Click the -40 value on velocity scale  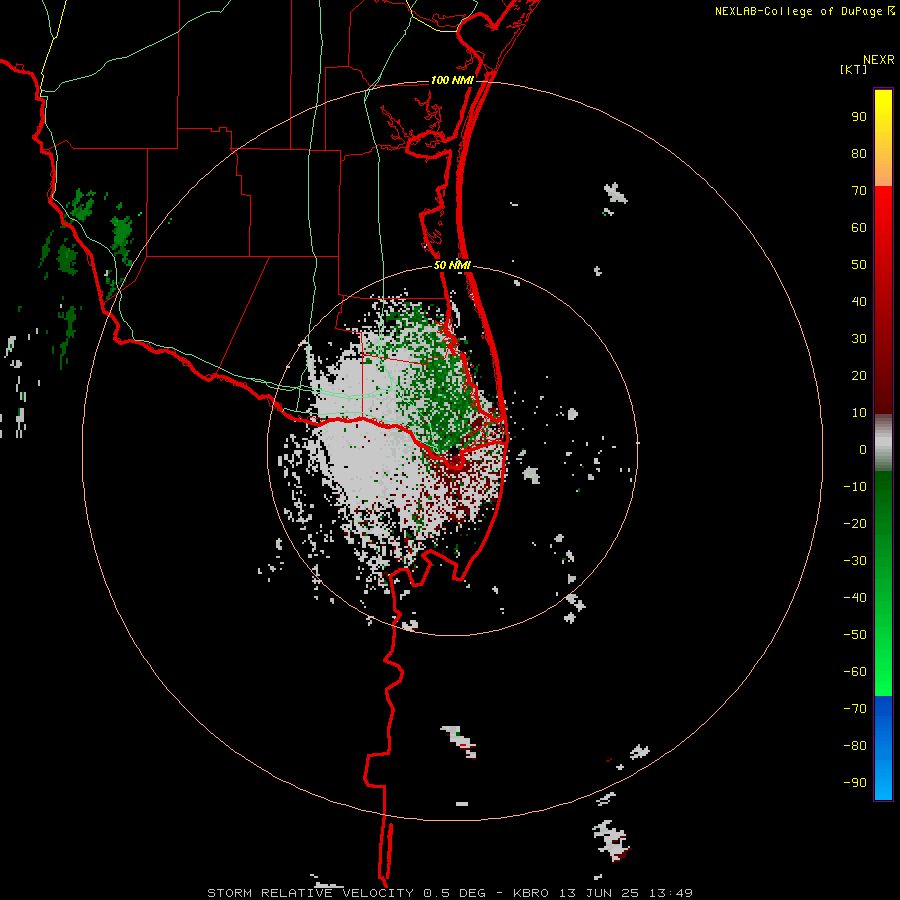pyautogui.click(x=855, y=598)
